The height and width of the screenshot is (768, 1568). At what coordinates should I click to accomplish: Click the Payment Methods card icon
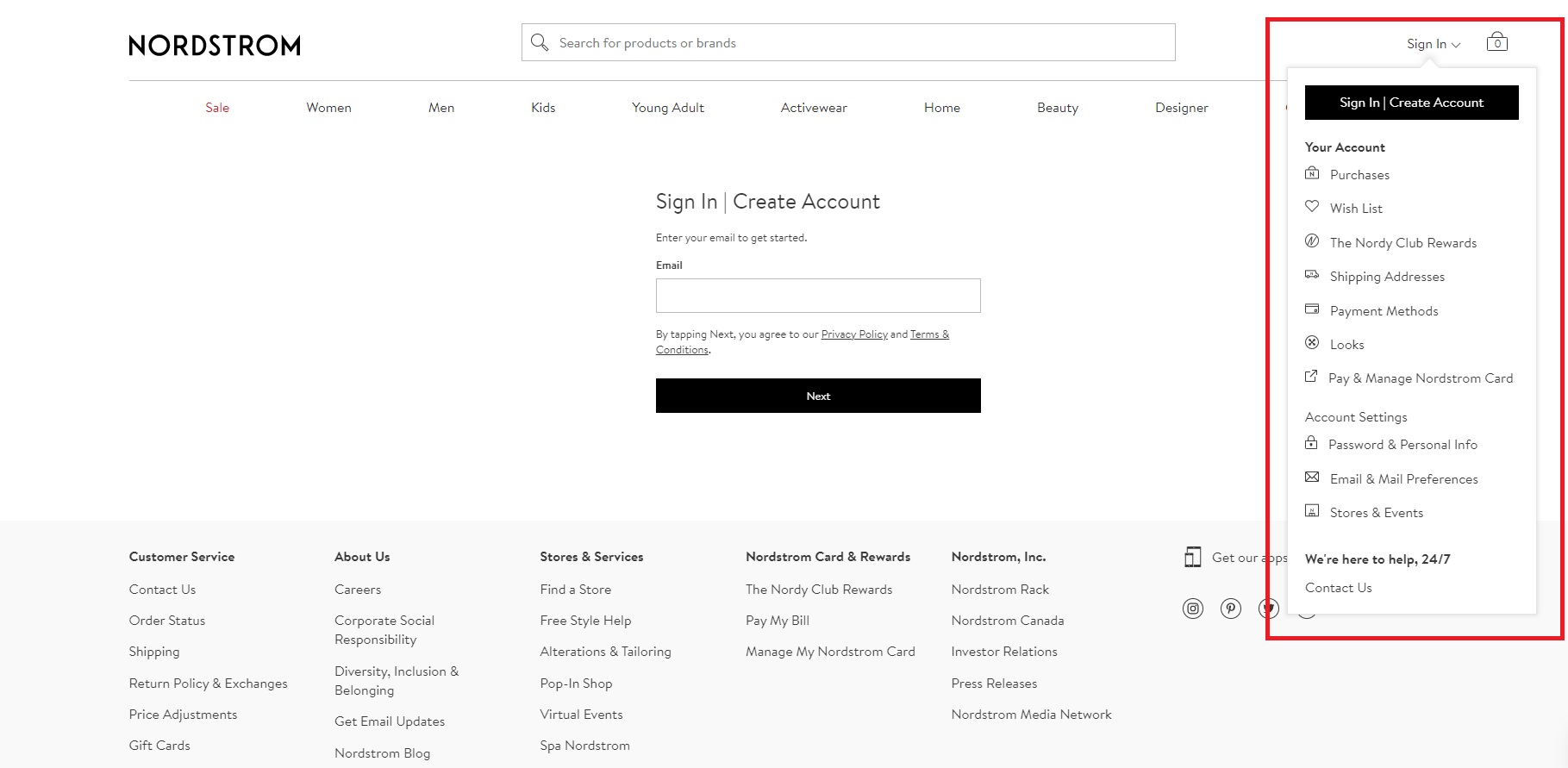click(x=1312, y=309)
